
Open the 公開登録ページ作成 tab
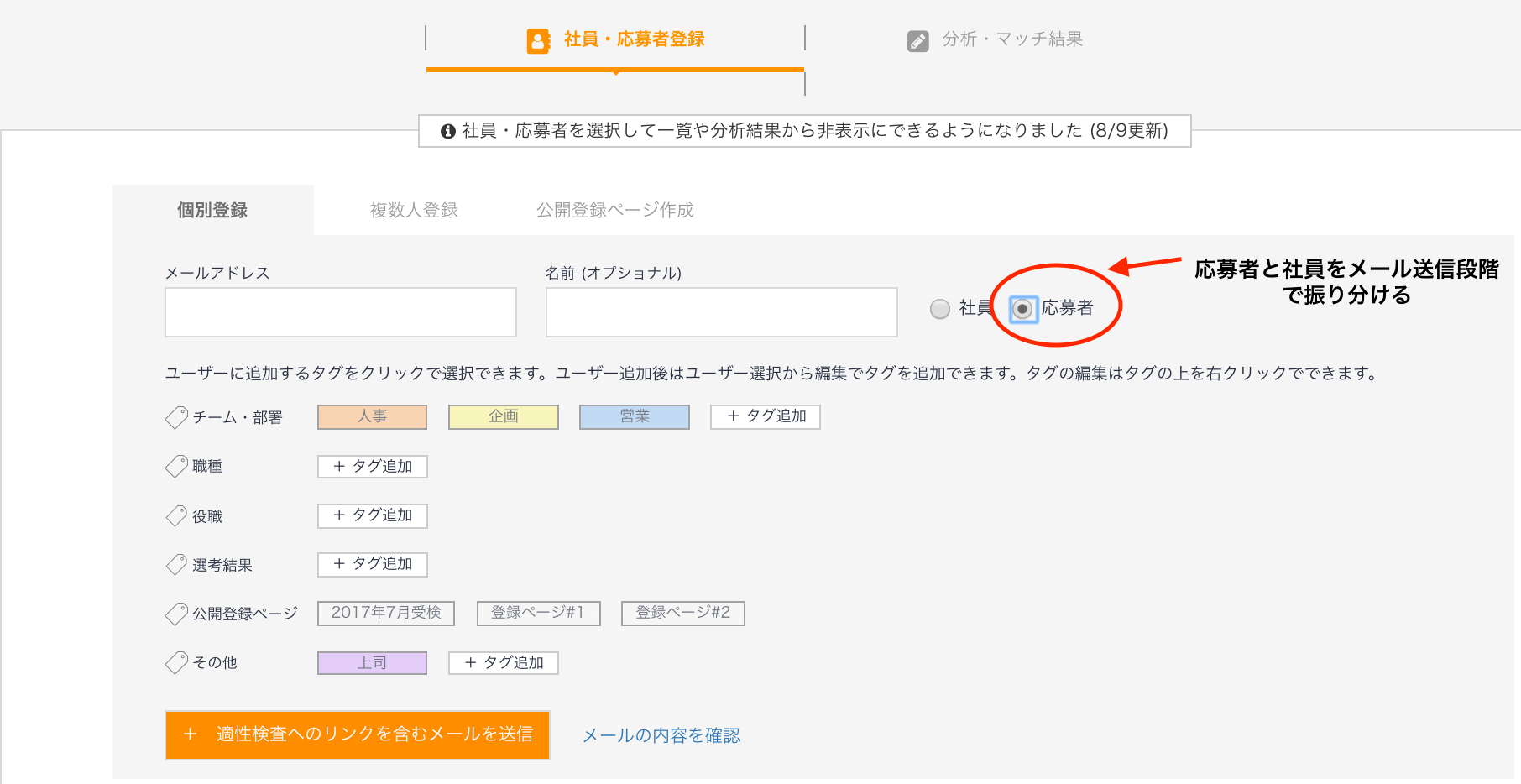pyautogui.click(x=614, y=210)
